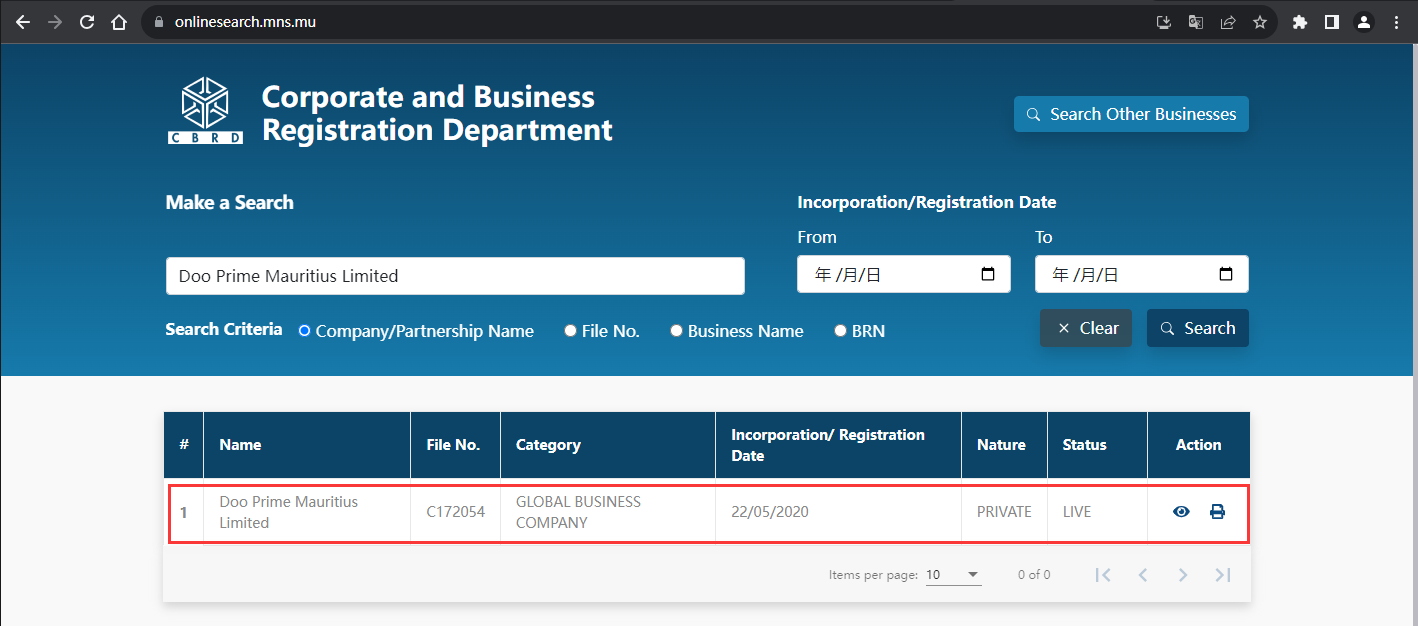Screen dimensions: 1418x626
Task: Go back to the previous page
Action: [23, 21]
